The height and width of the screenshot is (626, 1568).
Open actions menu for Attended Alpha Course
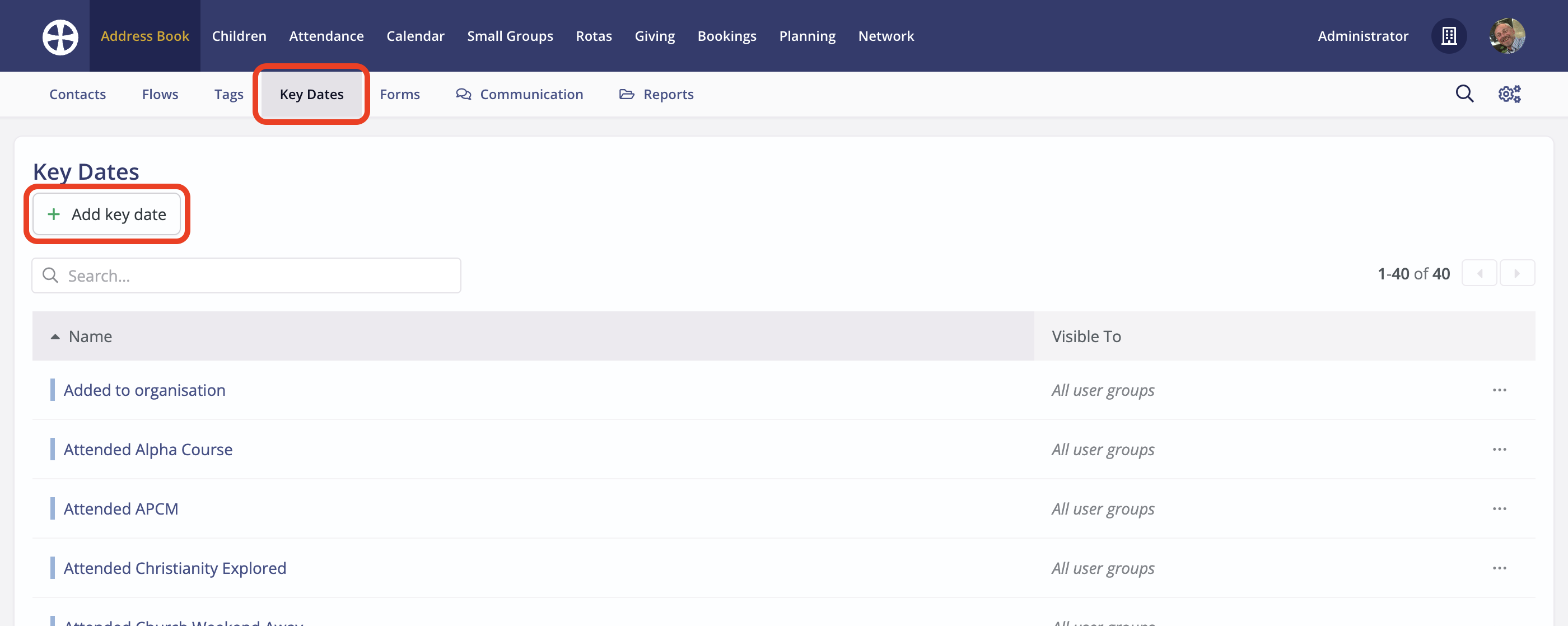[x=1499, y=450]
